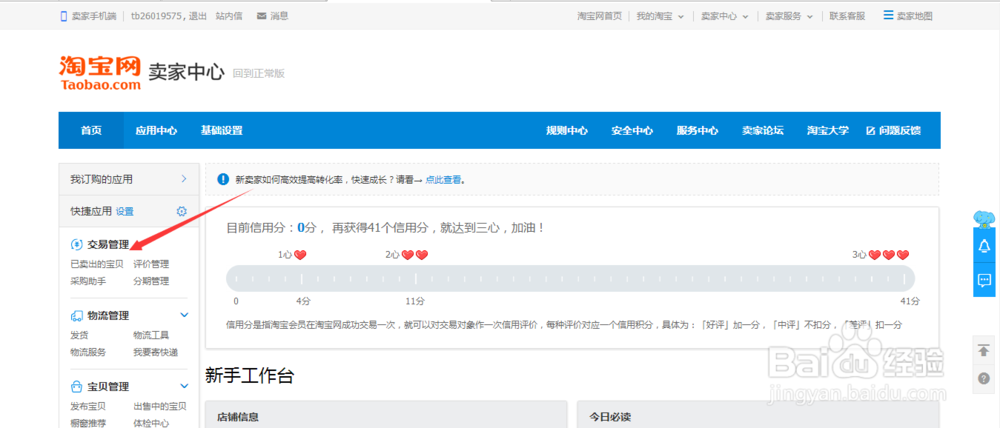Viewport: 1000px width, 428px height.
Task: Go to 安全中心
Action: (x=632, y=131)
